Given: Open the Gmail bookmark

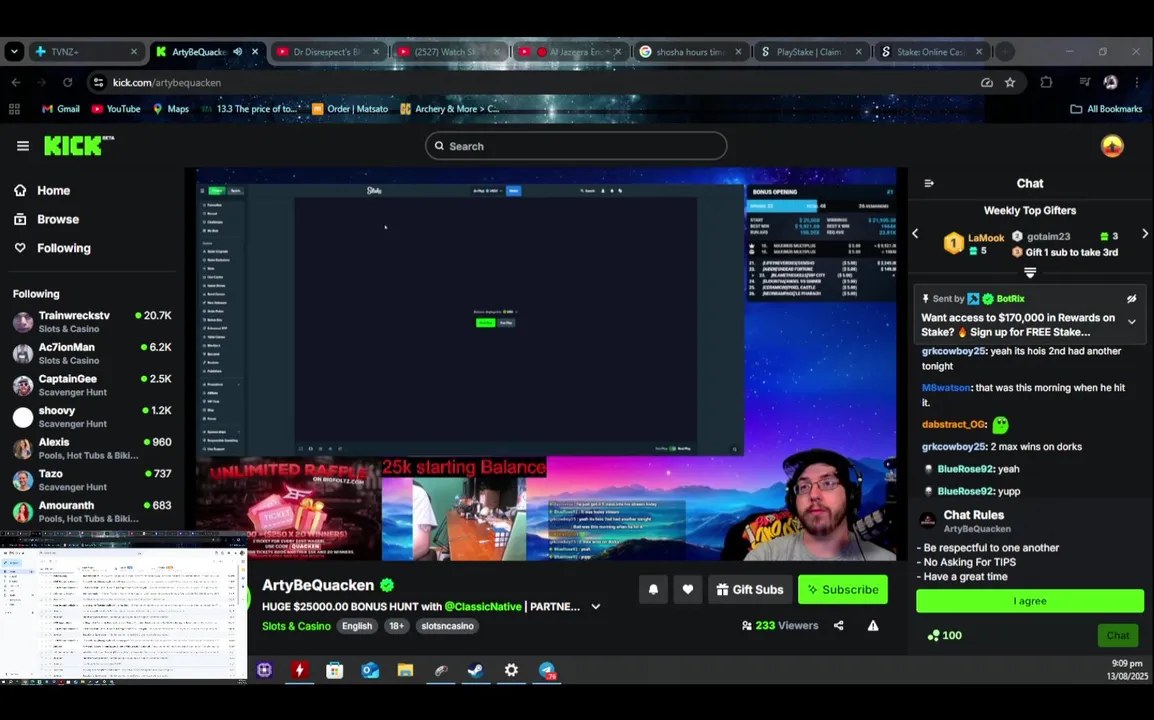Looking at the screenshot, I should pyautogui.click(x=60, y=109).
